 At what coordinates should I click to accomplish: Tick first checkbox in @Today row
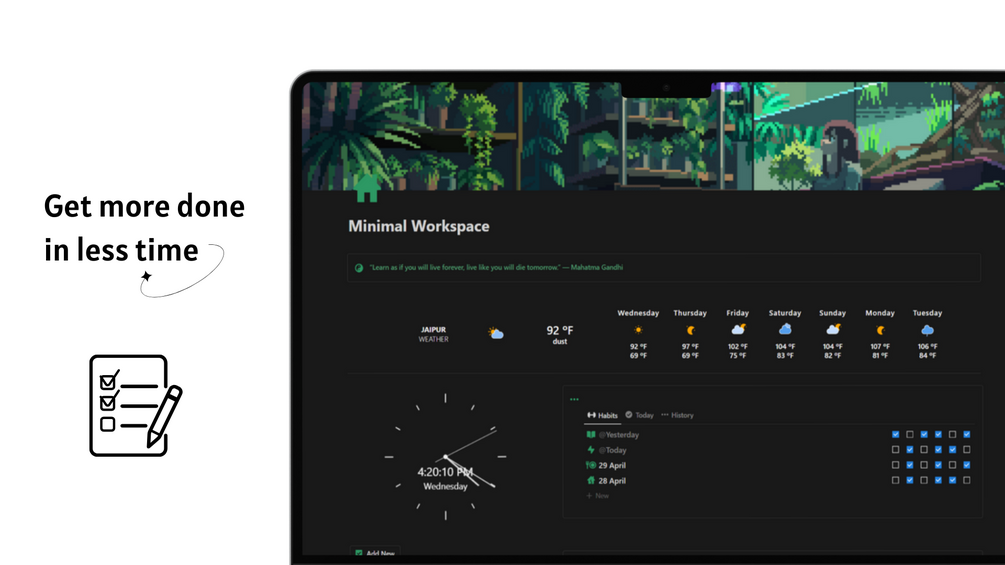pos(895,450)
